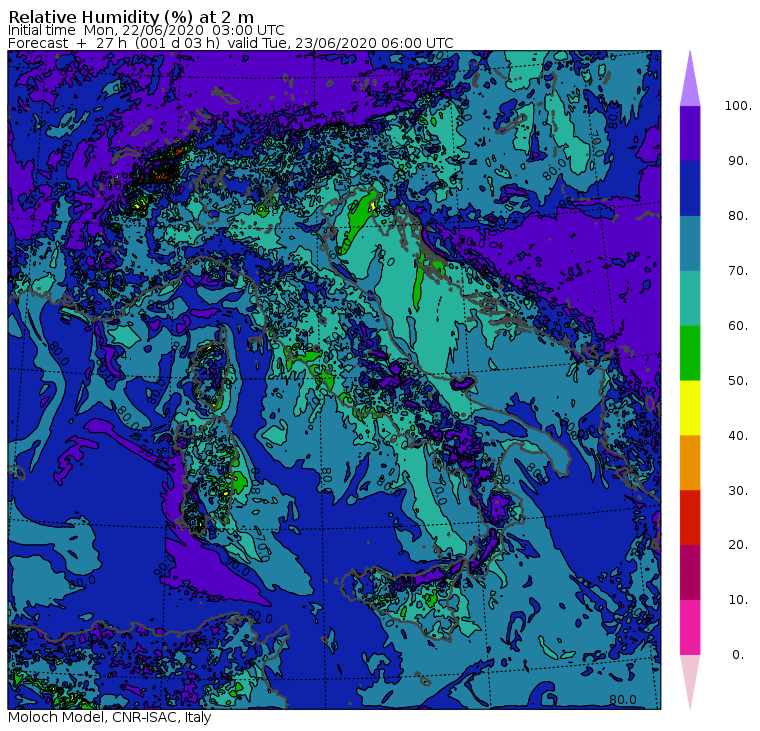The image size is (760, 731).
Task: Click the pale pink lower colorbar arrow
Action: pyautogui.click(x=690, y=679)
